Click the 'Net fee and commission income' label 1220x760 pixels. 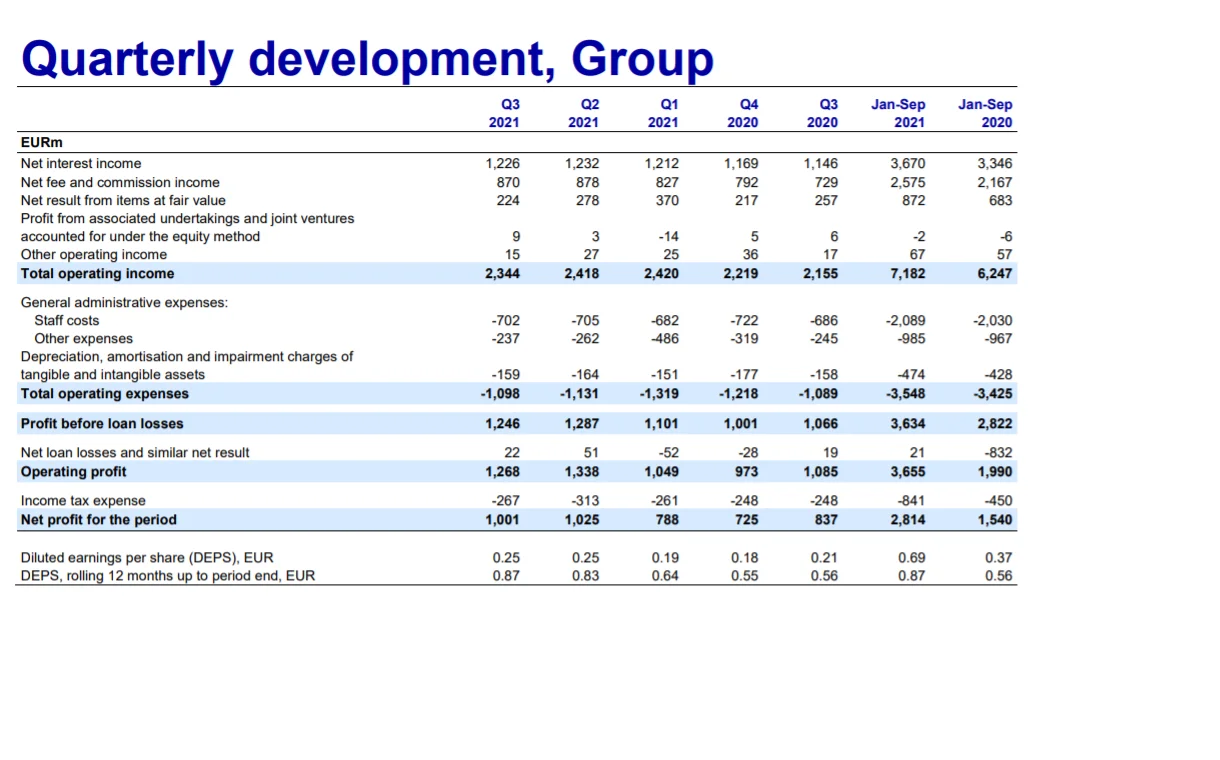pyautogui.click(x=120, y=182)
